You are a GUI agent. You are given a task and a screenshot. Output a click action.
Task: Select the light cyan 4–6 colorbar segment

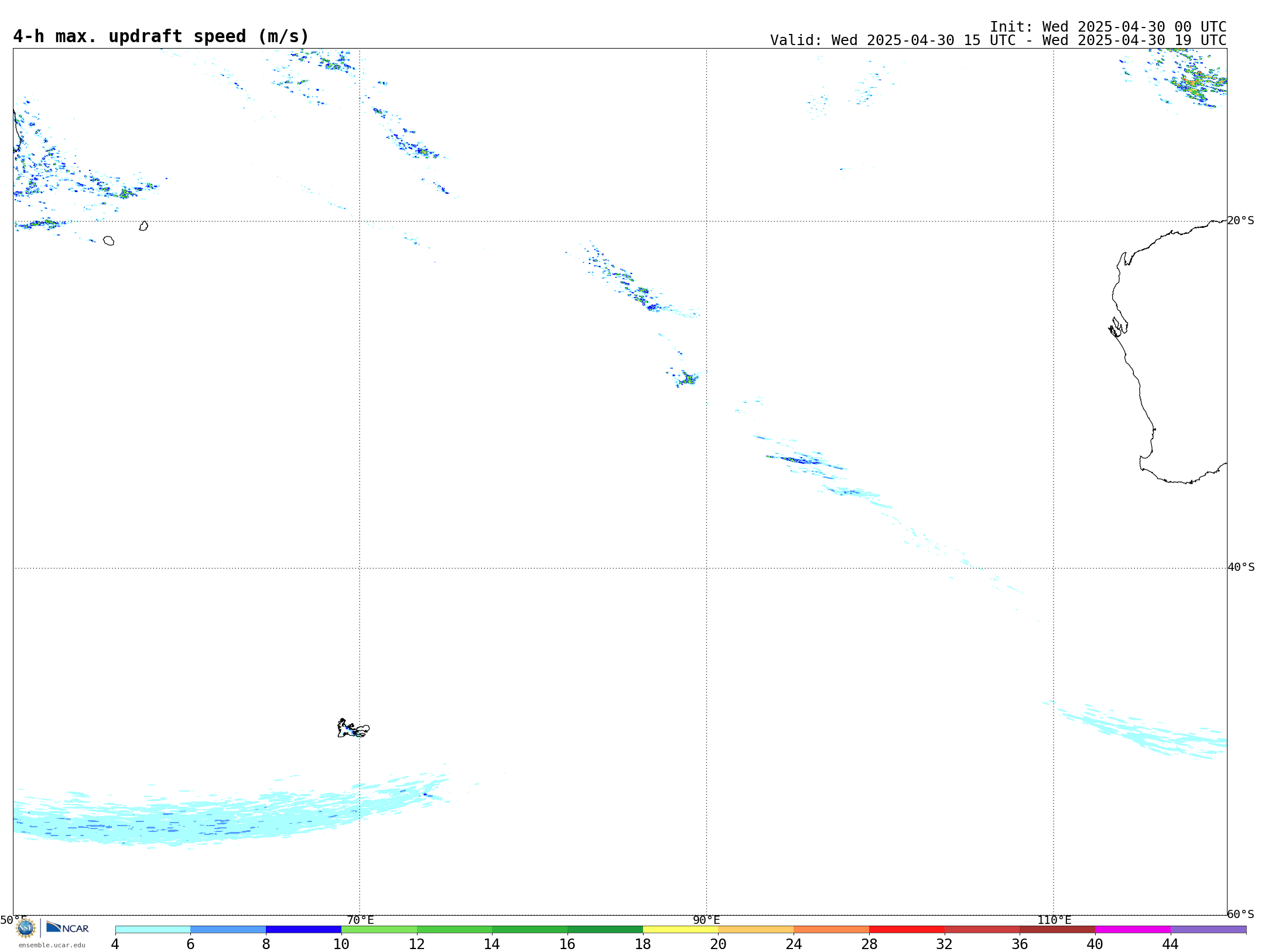[x=153, y=929]
